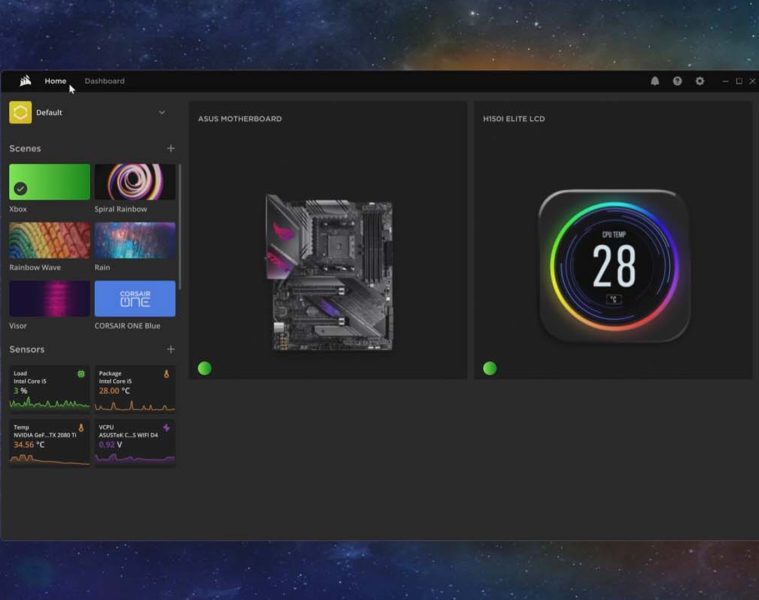Click the green status dot under ASUS Motherboard
This screenshot has width=759, height=600.
click(205, 368)
